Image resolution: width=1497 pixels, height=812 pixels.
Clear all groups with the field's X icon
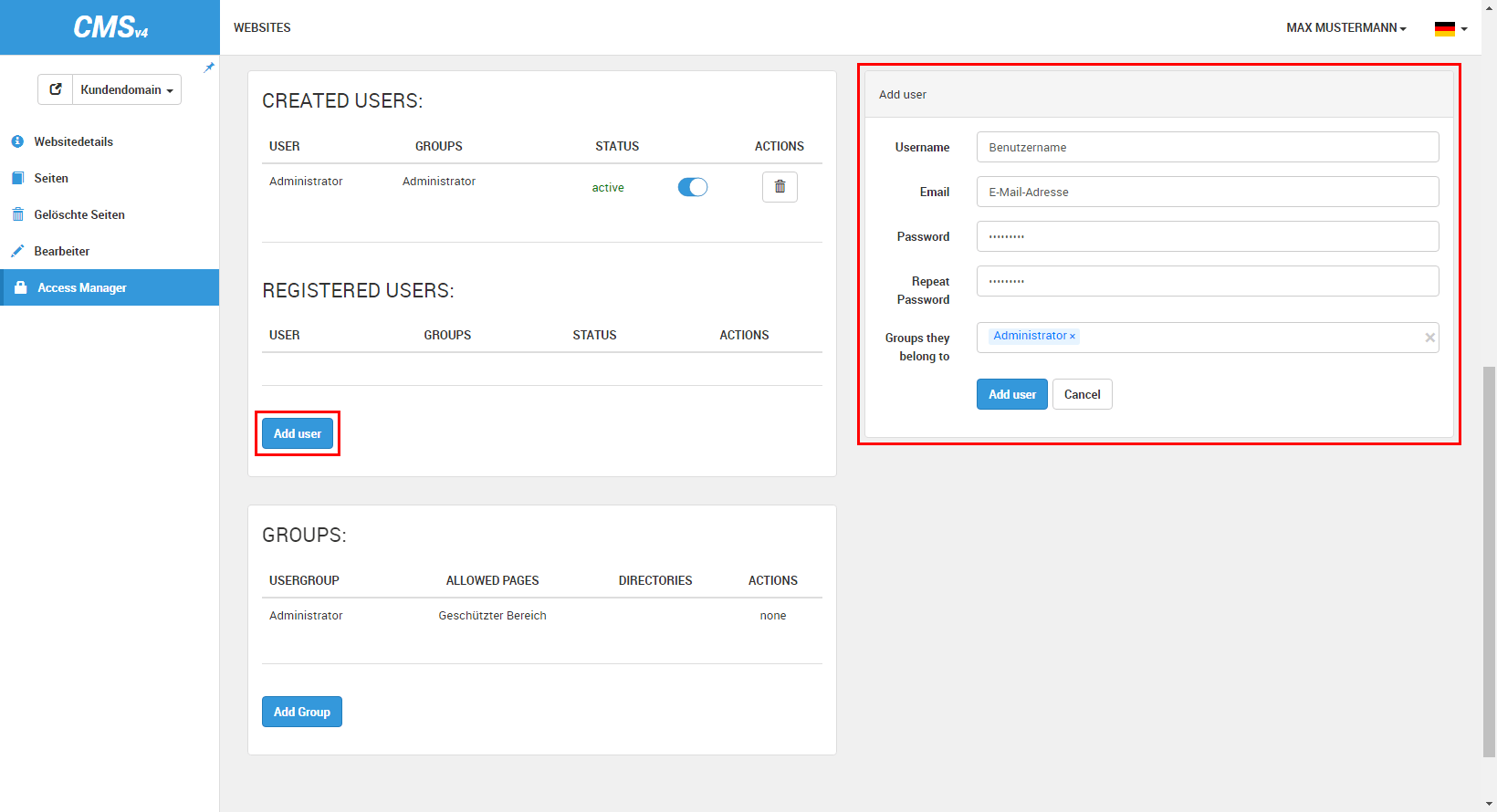(x=1429, y=338)
